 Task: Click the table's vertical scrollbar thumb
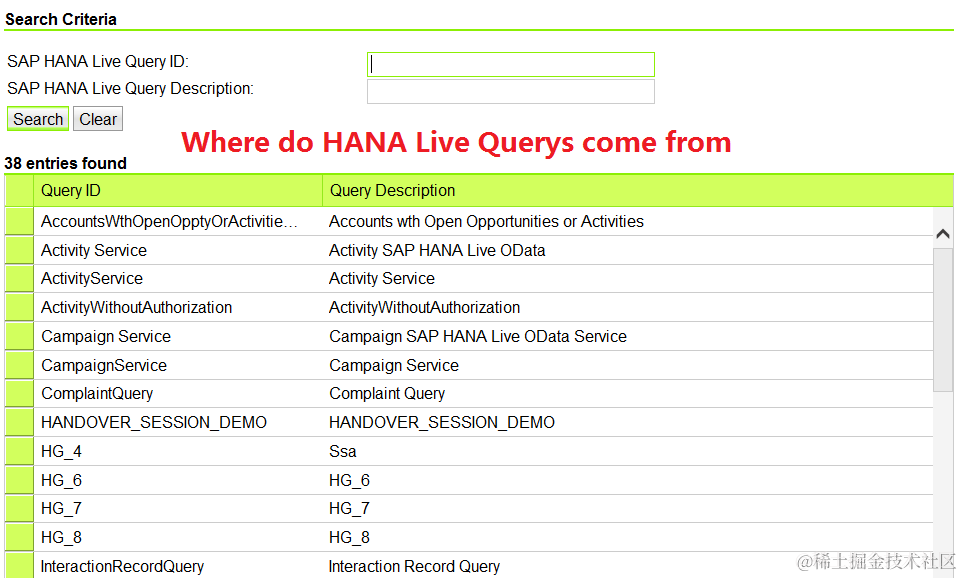tap(943, 319)
